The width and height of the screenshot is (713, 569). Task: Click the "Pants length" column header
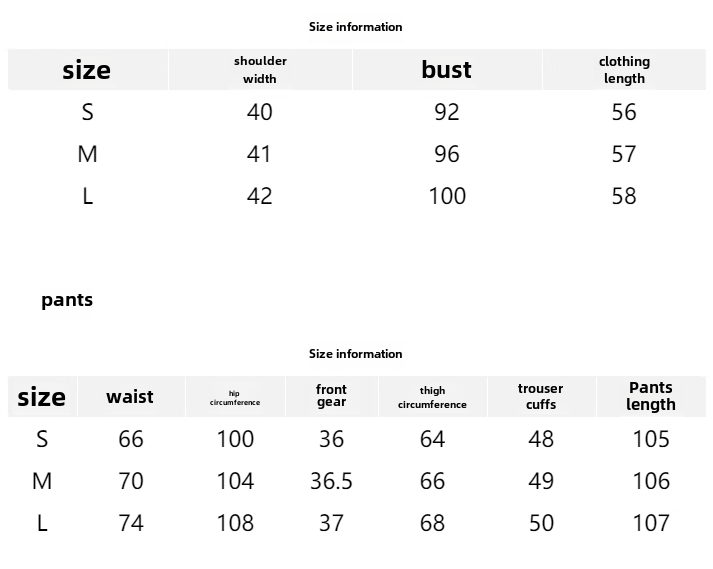pos(651,396)
